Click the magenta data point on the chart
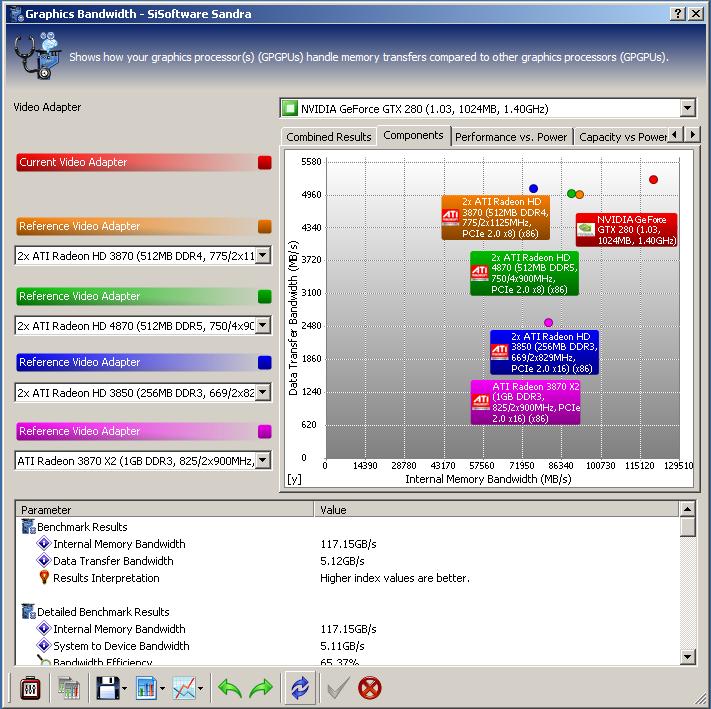This screenshot has height=709, width=711. pyautogui.click(x=548, y=322)
